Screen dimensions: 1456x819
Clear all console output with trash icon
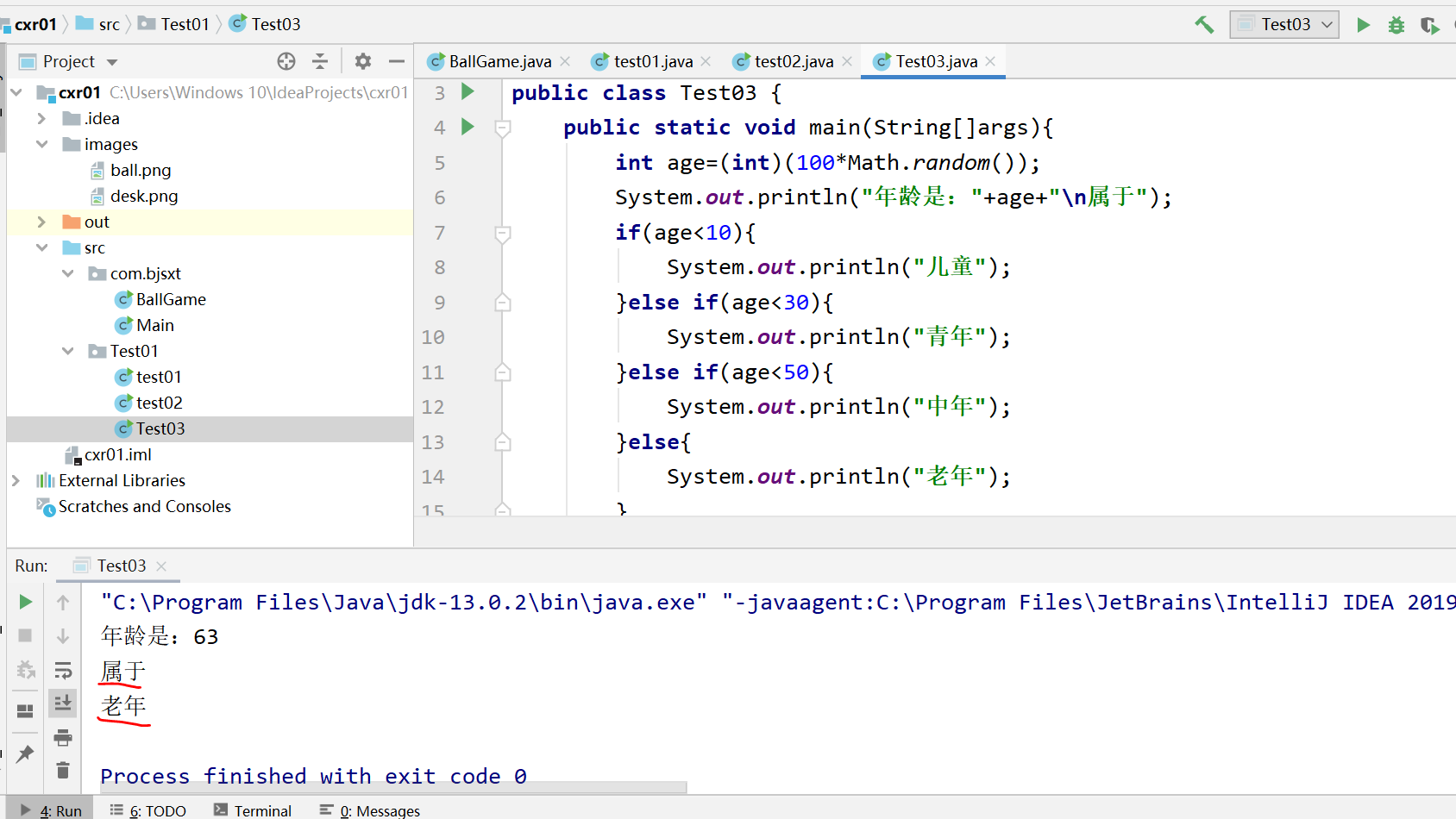click(x=63, y=770)
